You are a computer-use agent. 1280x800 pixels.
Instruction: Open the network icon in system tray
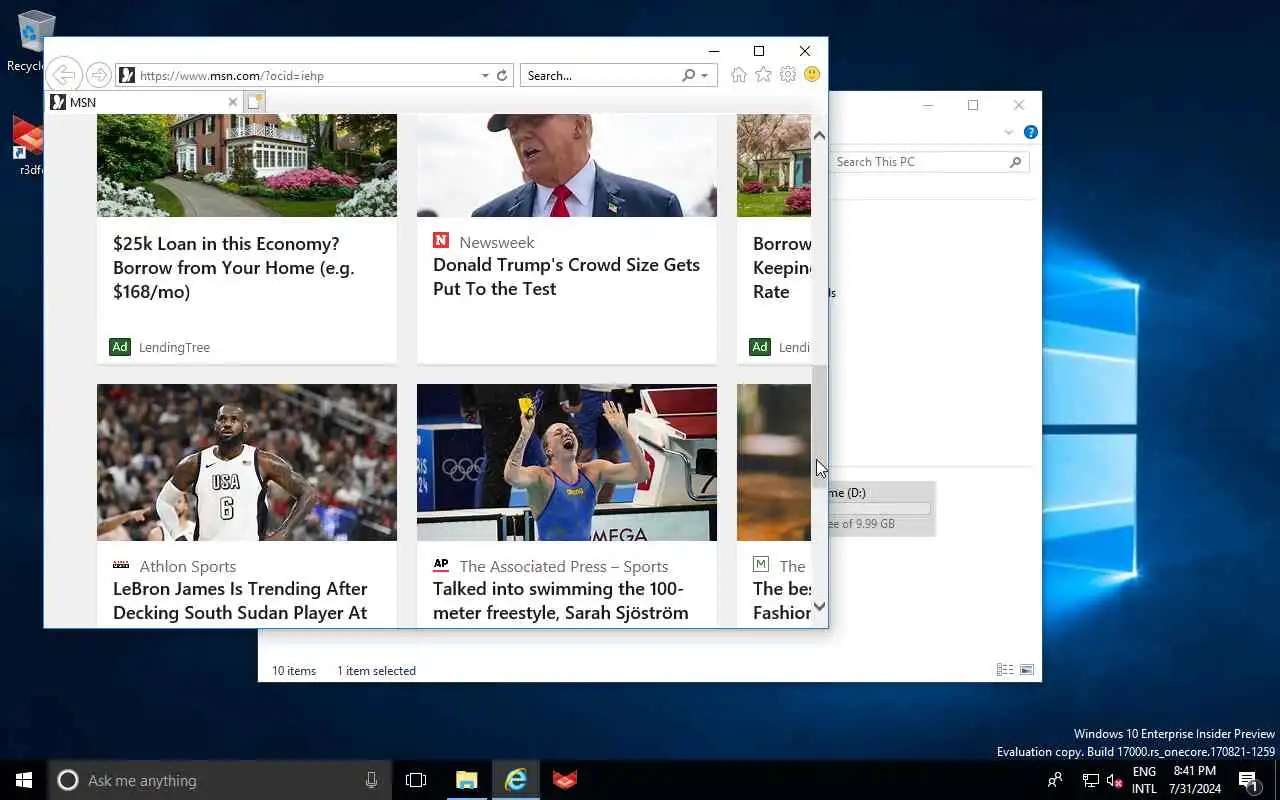[1091, 780]
